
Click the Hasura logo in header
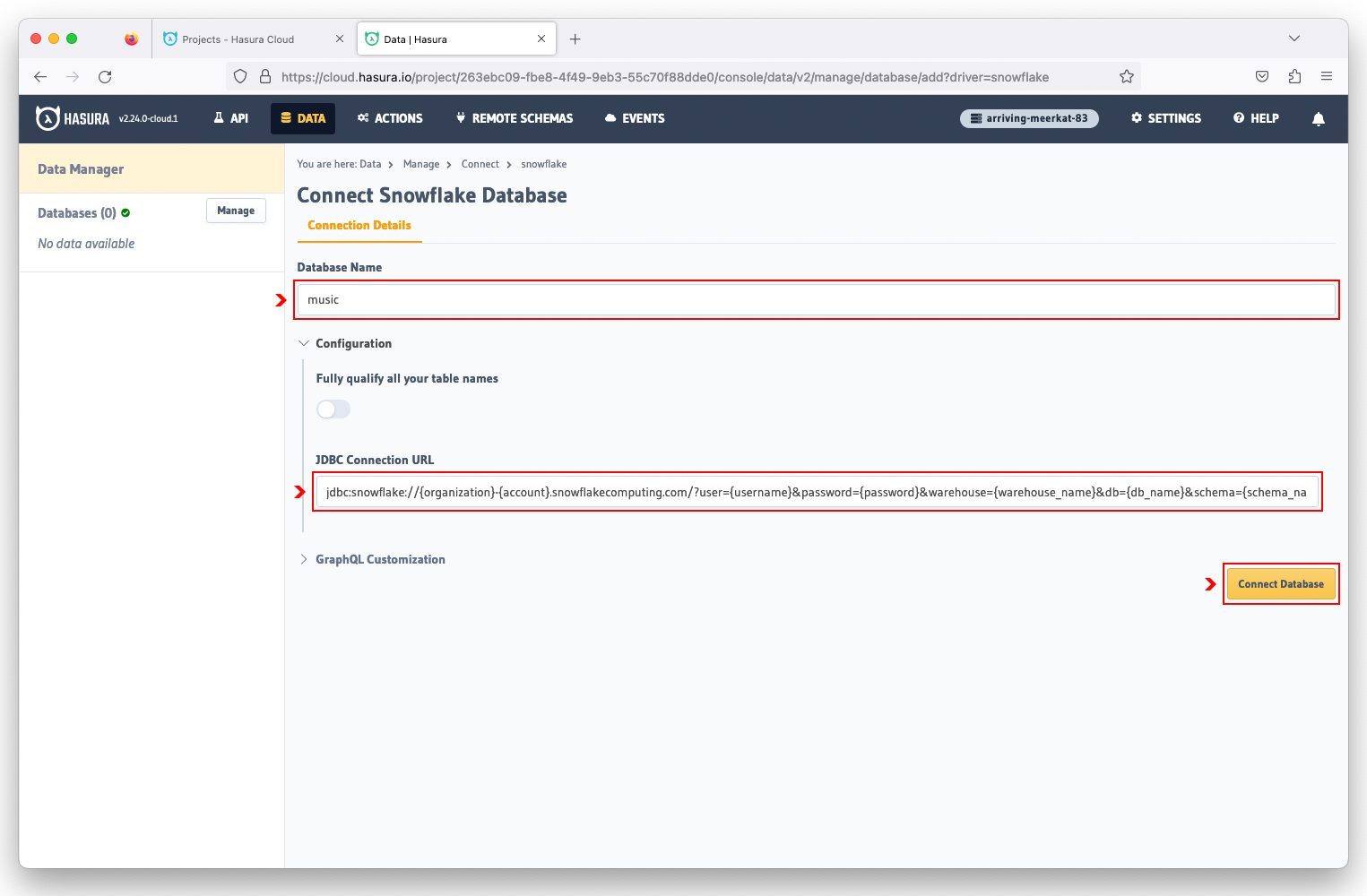tap(72, 118)
